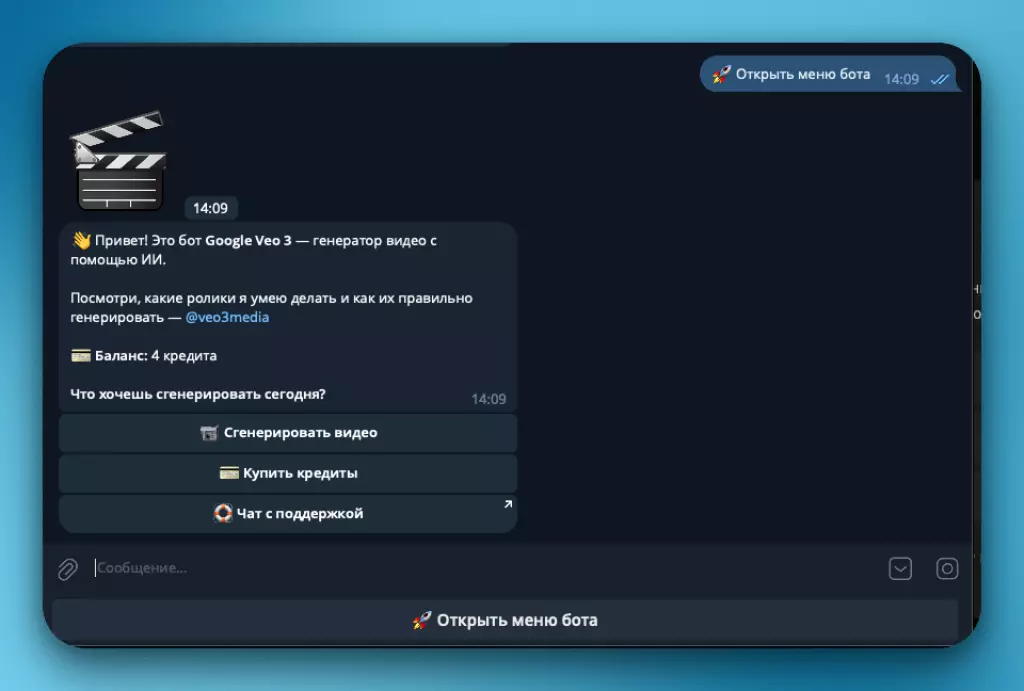Viewport: 1024px width, 691px height.
Task: Click the paperclip attach file icon
Action: tap(67, 569)
